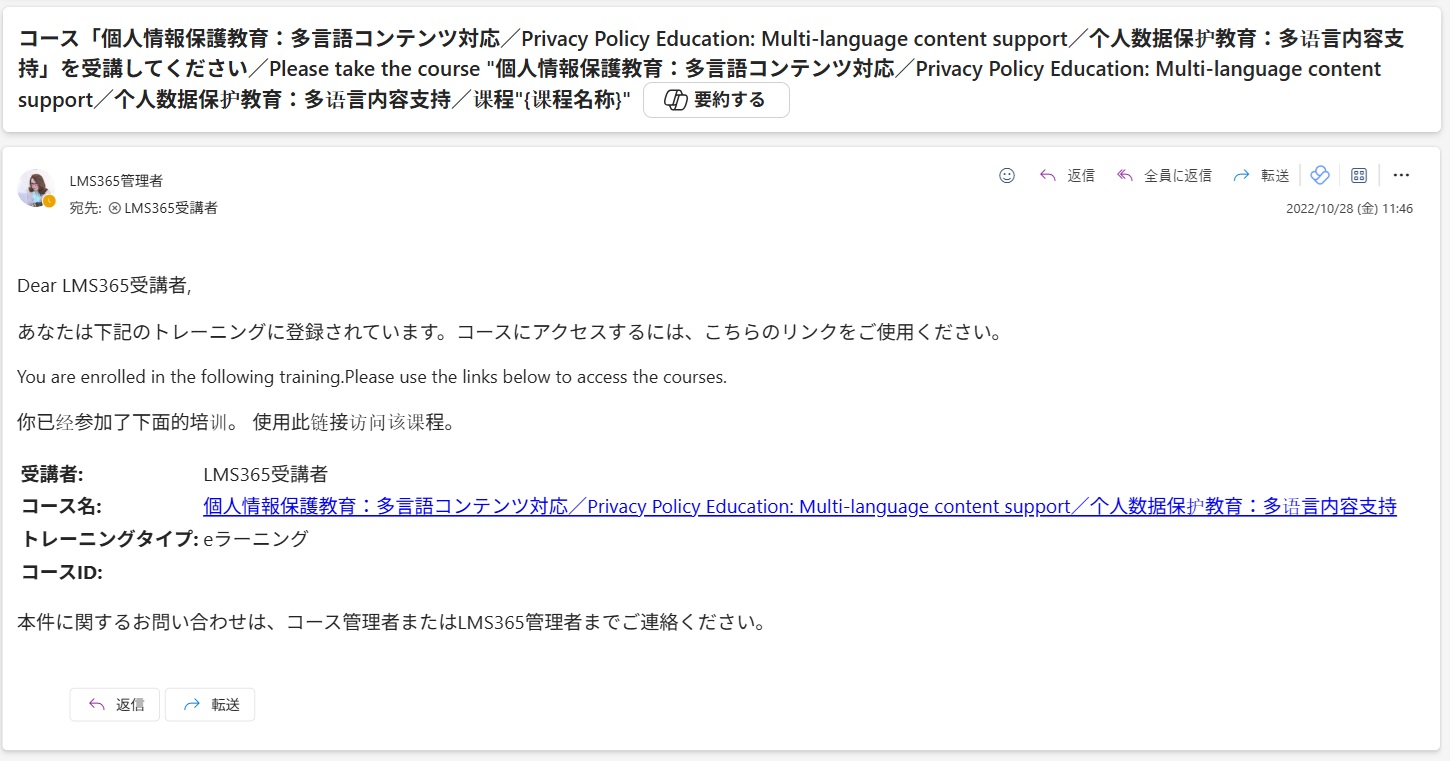Click the email subject heading text
Screen dimensions: 1450x761
[x=710, y=69]
